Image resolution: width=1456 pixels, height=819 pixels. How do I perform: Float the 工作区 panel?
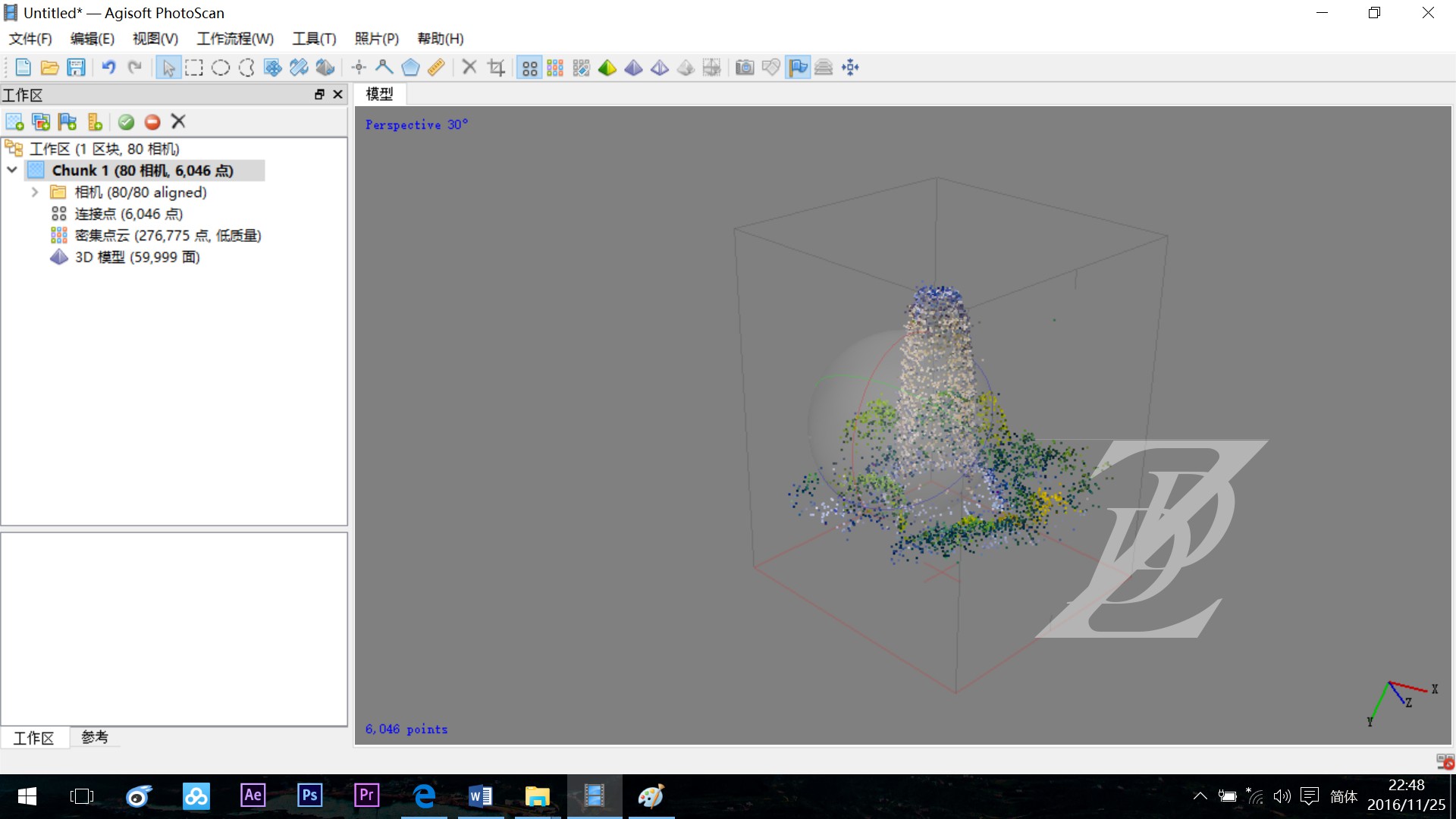[319, 94]
